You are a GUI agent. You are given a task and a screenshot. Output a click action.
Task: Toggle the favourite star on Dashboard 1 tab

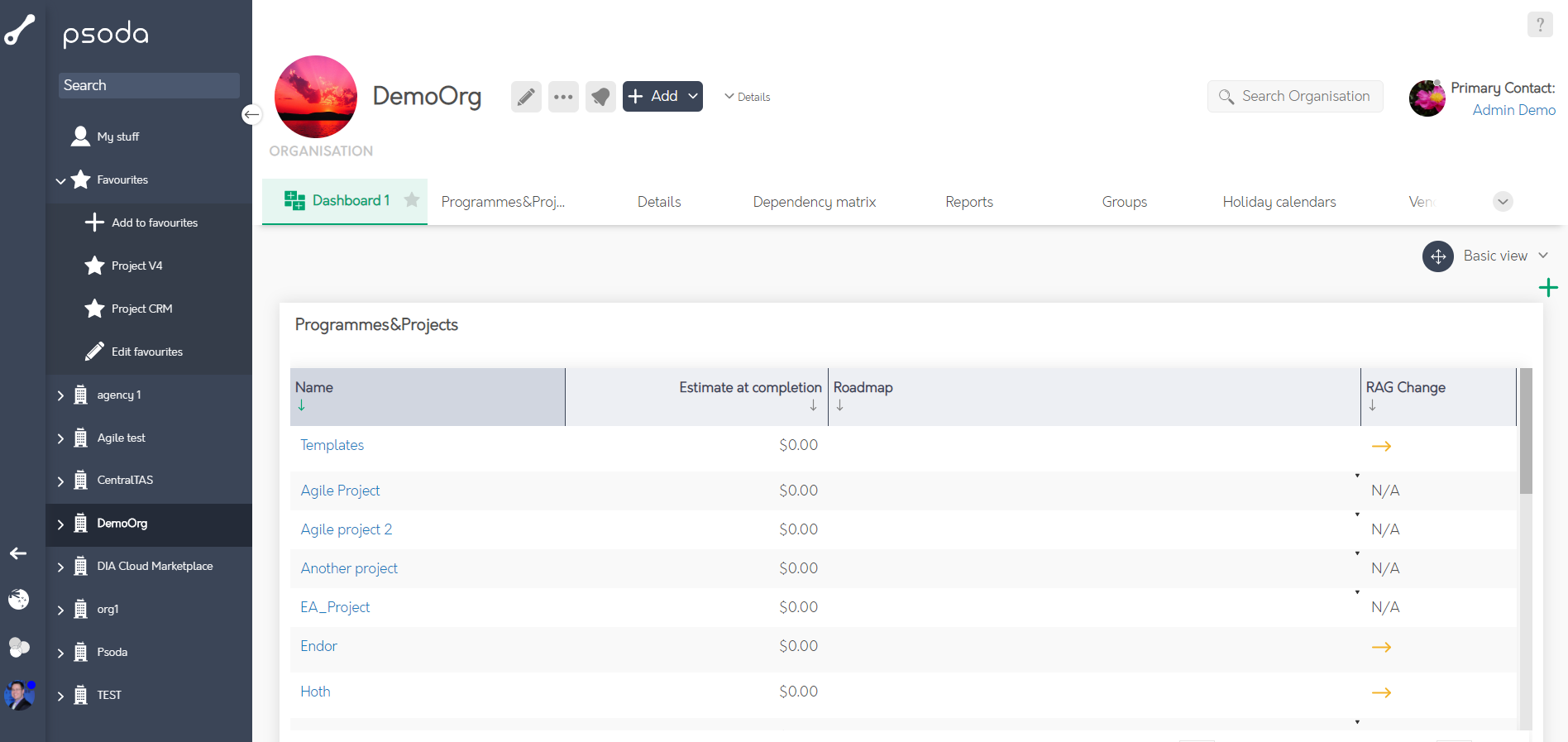tap(412, 200)
